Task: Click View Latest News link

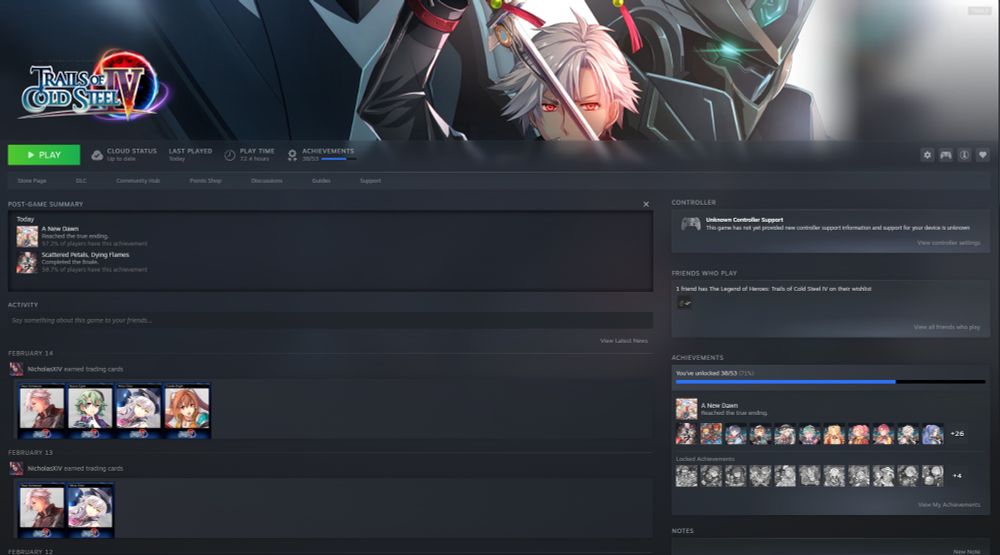Action: click(x=624, y=341)
